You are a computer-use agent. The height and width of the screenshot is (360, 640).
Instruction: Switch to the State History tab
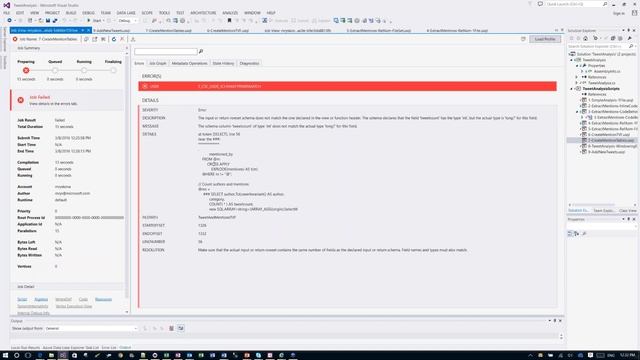coord(223,63)
